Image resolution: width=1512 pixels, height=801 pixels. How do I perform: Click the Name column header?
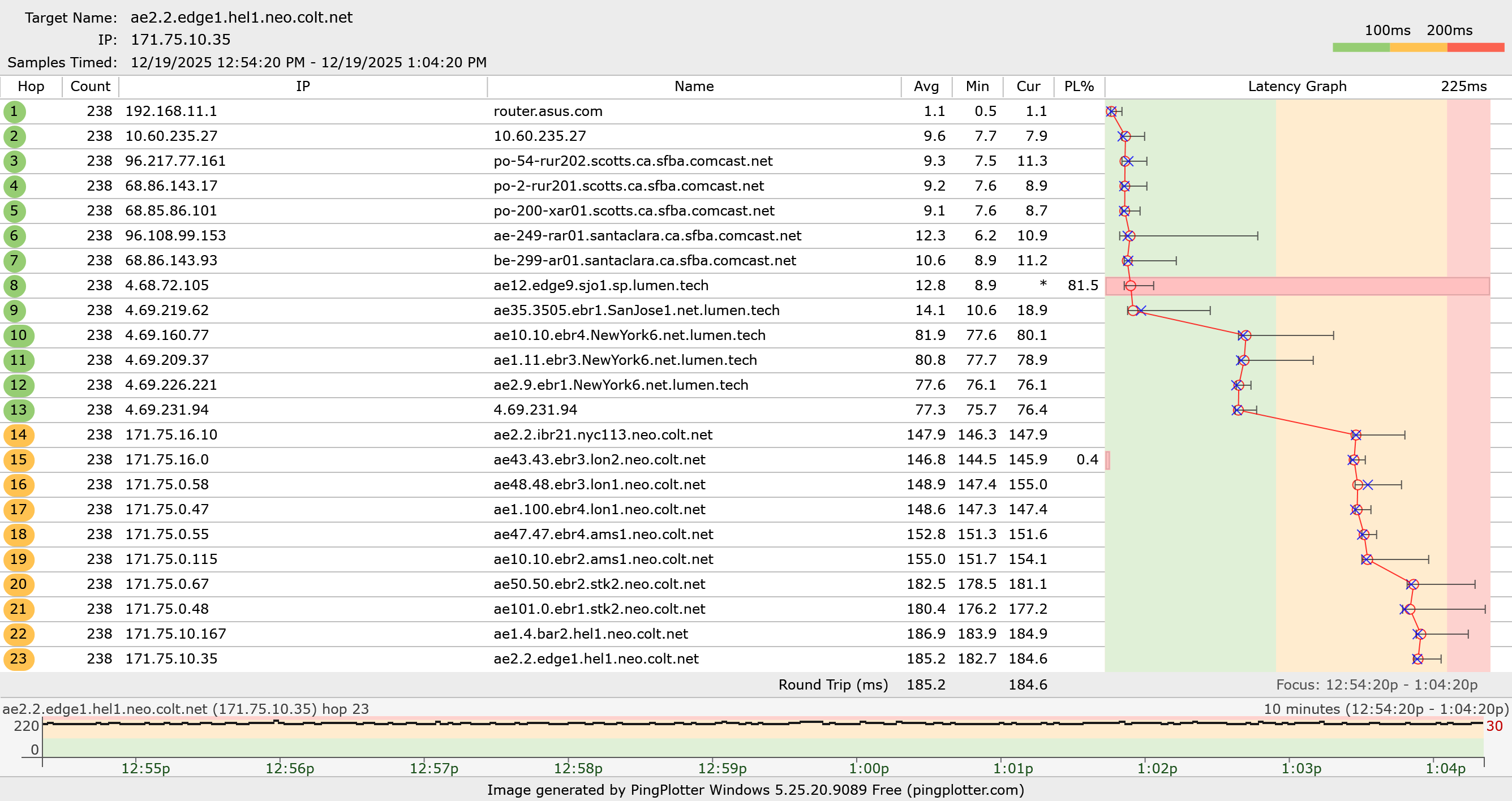tap(694, 87)
